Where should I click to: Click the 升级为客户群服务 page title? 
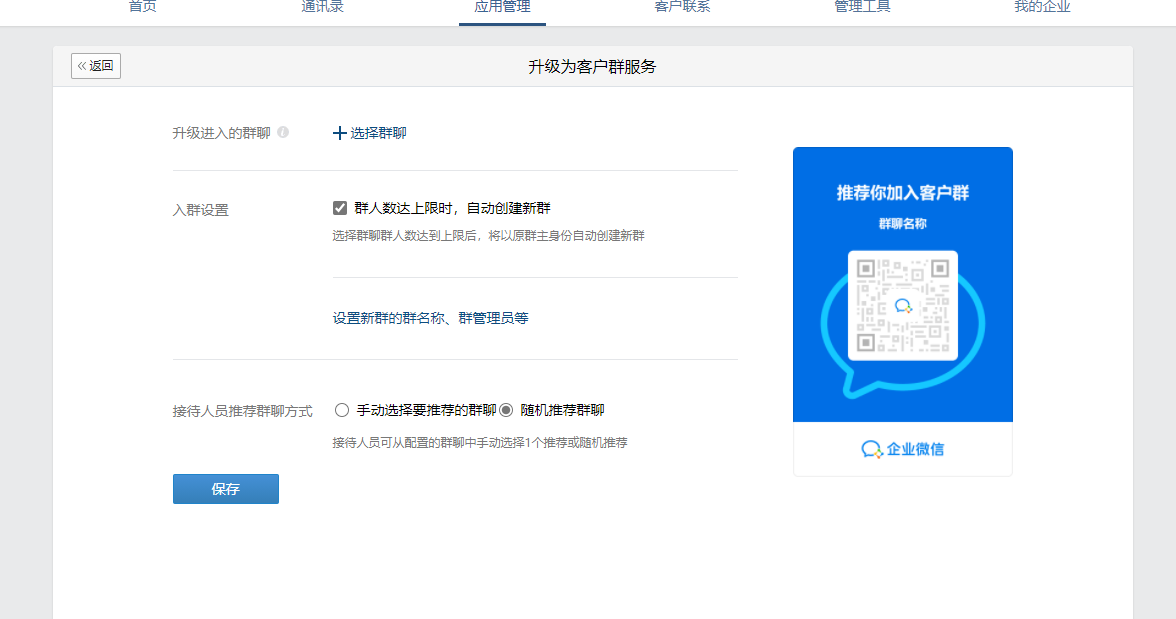592,67
